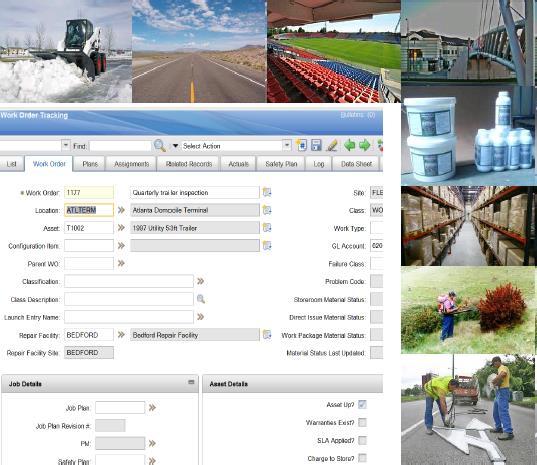Click the Repair Facility field containing BEDFORD
The width and height of the screenshot is (537, 465).
pos(89,335)
